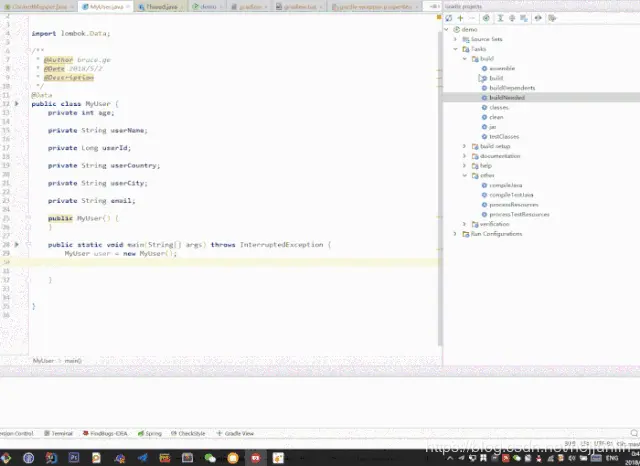Screen dimensions: 640x466
Task: Switch to ContentMapper.java tab
Action: click(38, 7)
